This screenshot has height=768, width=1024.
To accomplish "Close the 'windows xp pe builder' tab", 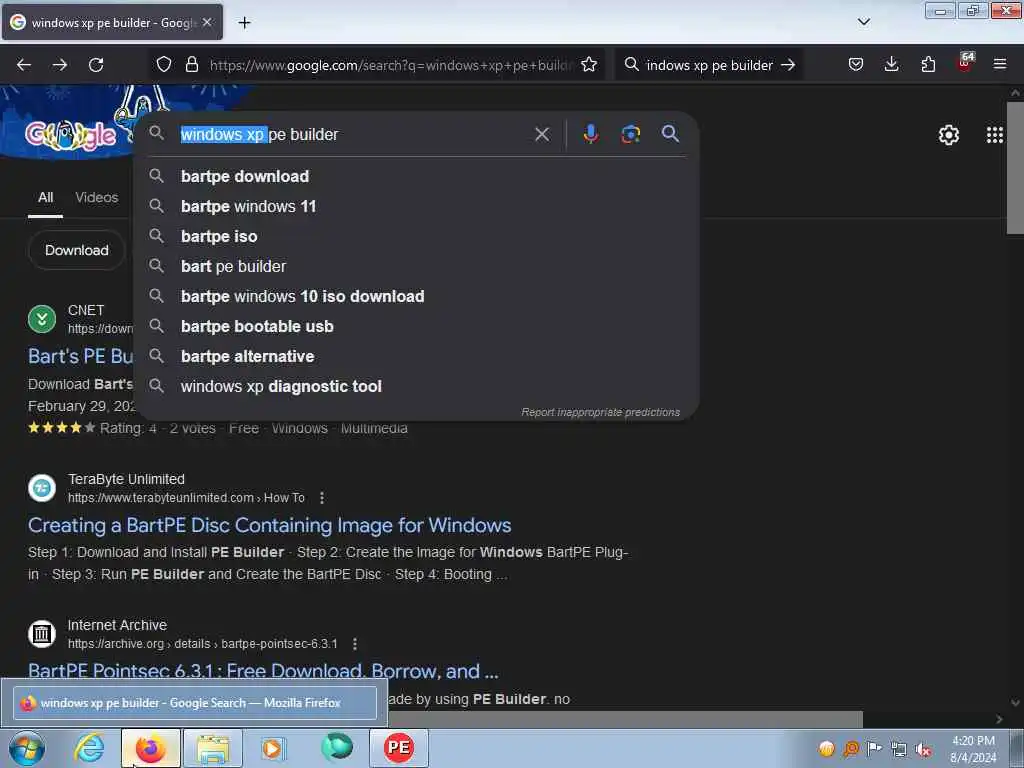I will coord(207,22).
